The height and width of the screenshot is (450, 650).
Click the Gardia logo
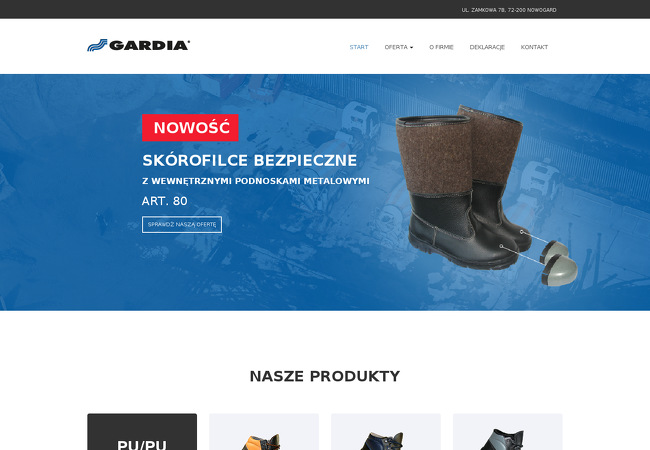click(138, 45)
